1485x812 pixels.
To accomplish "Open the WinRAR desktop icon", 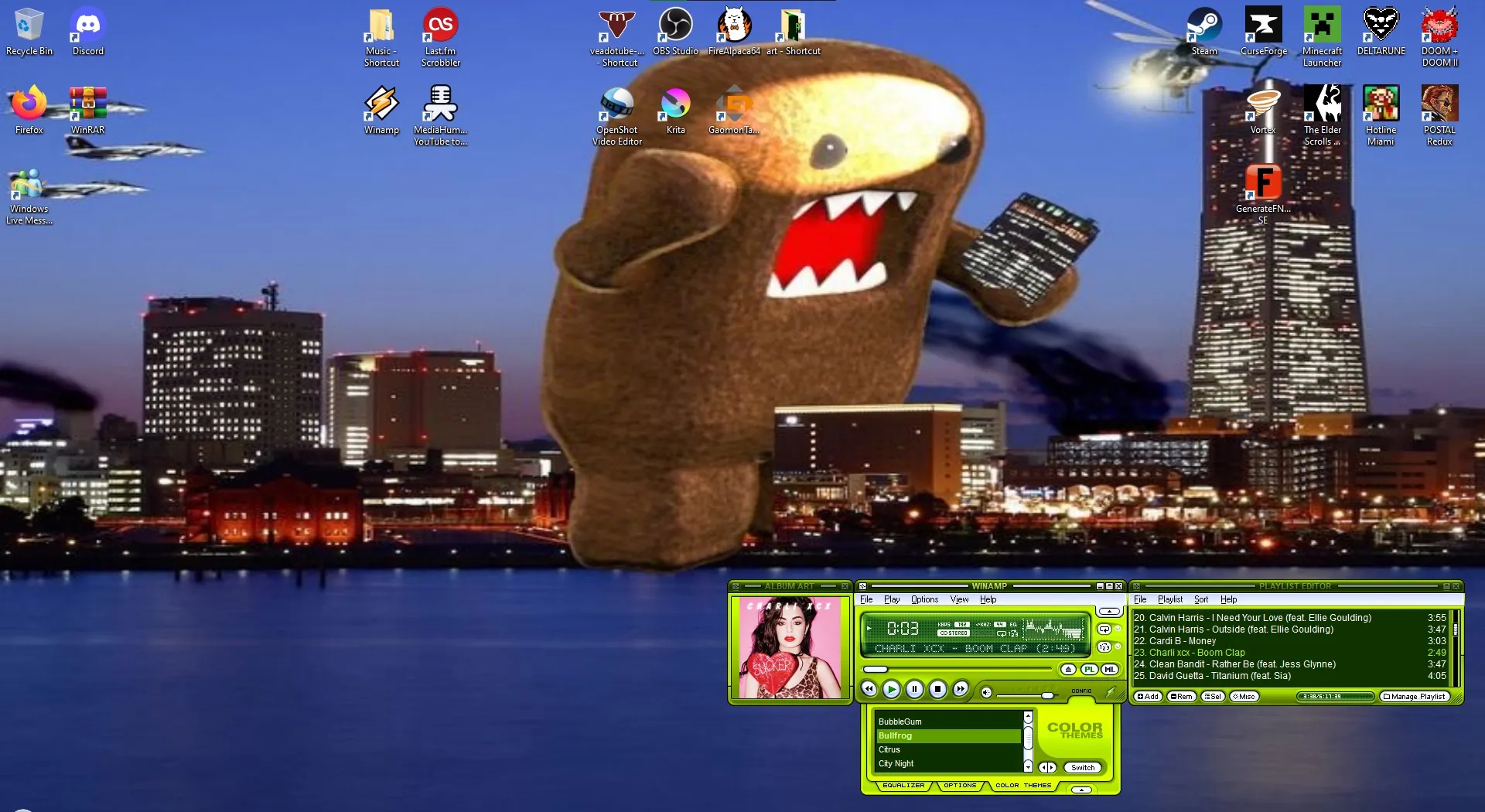I will (88, 111).
